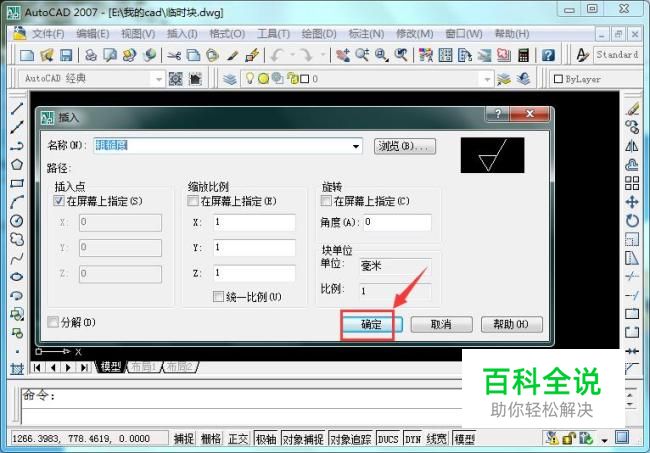Expand the block name dropdown list
Screen dimensions: 650x453
point(356,146)
